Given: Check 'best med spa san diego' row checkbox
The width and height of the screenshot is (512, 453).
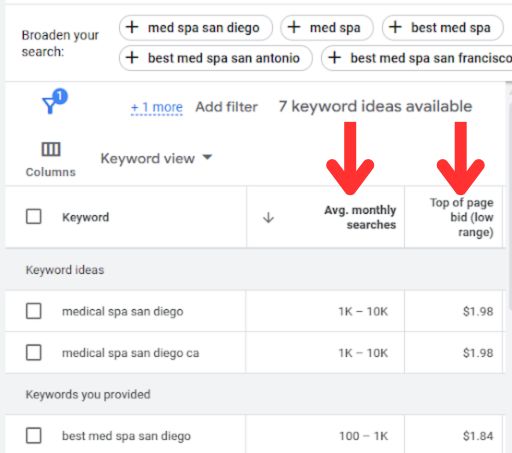Looking at the screenshot, I should click(x=34, y=436).
